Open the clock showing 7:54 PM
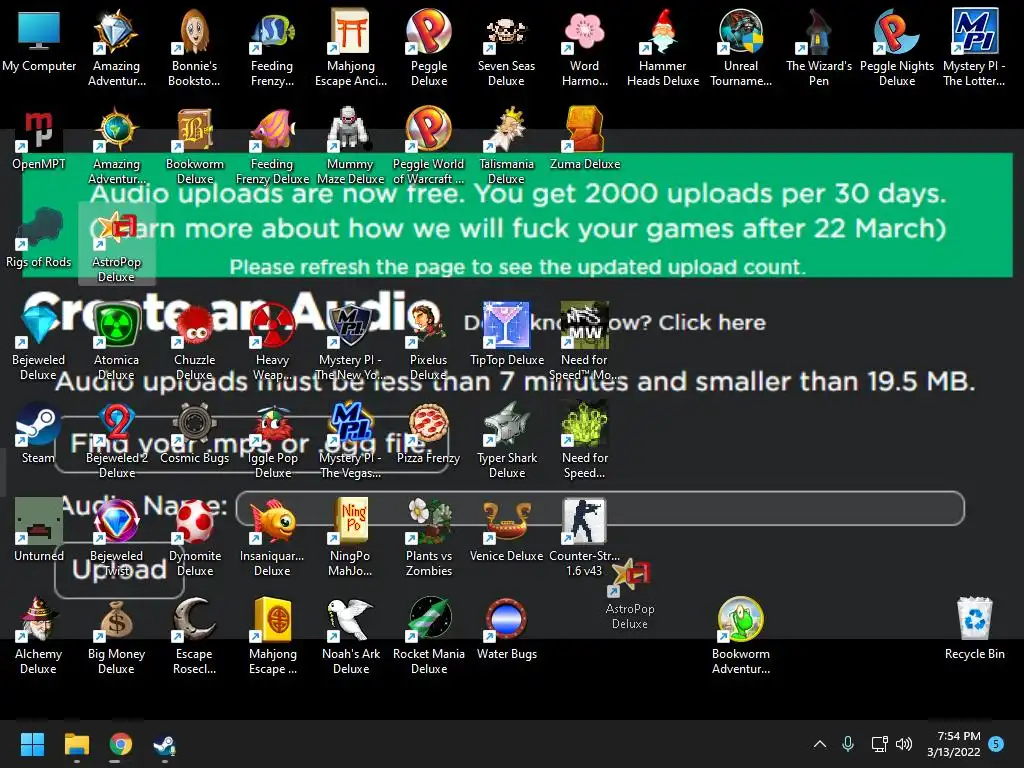Image resolution: width=1024 pixels, height=768 pixels. (953, 744)
